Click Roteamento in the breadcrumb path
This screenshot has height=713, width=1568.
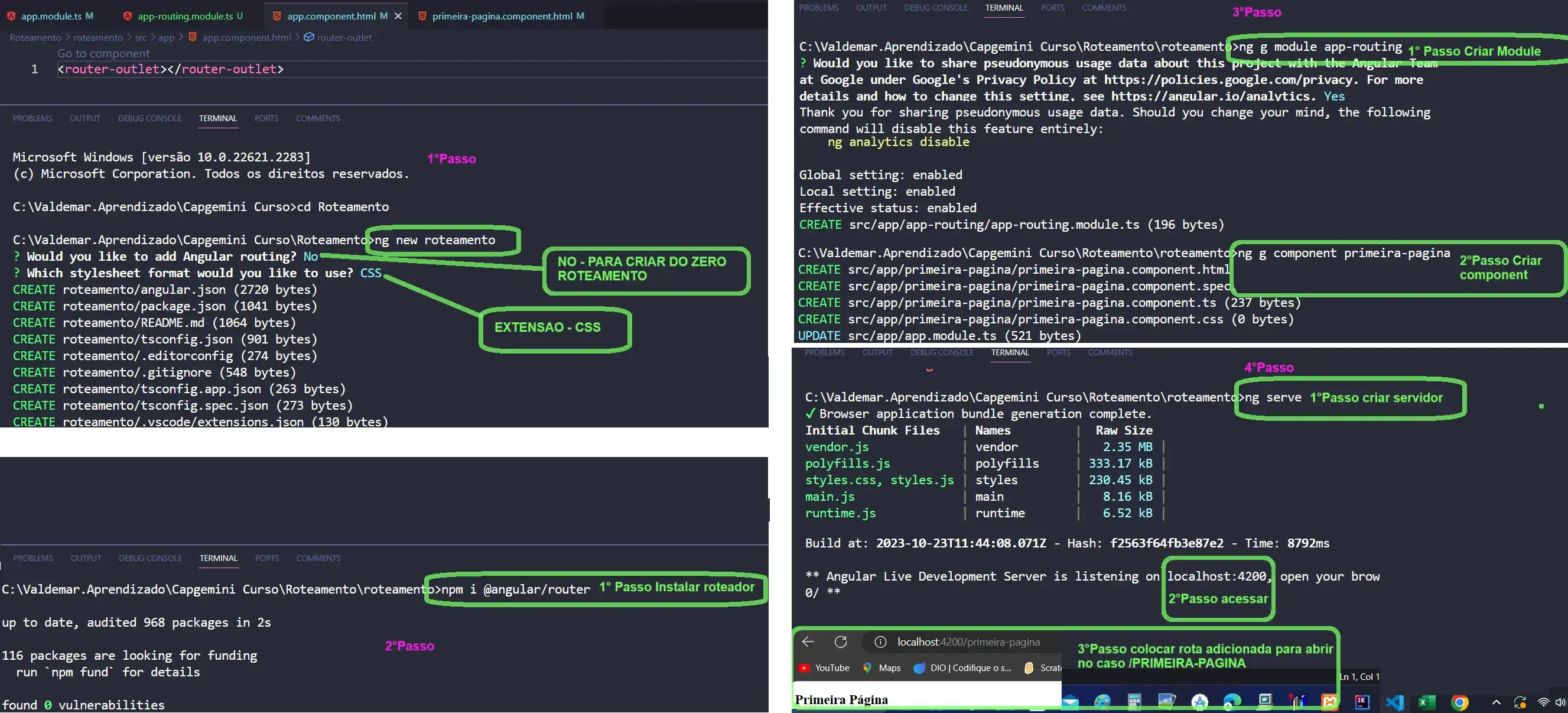35,37
